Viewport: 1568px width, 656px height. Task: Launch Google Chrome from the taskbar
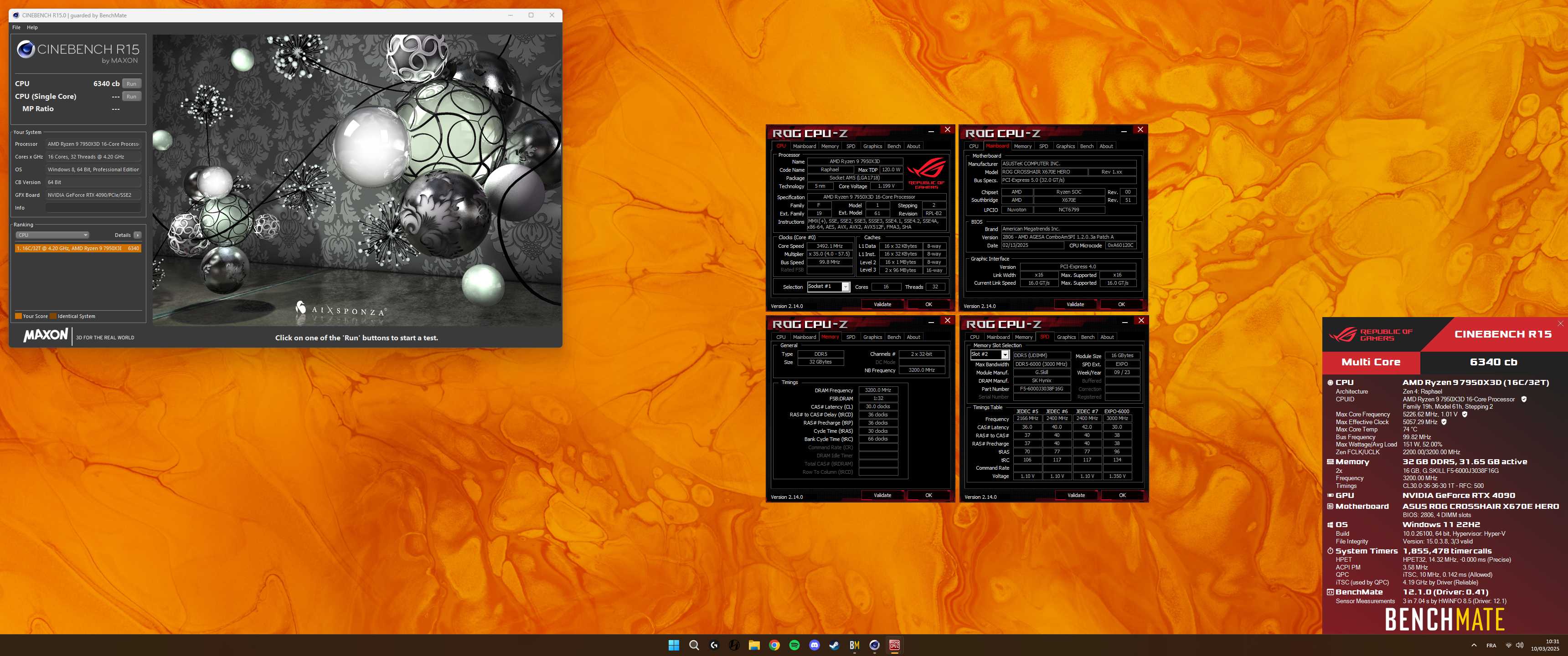tap(774, 645)
